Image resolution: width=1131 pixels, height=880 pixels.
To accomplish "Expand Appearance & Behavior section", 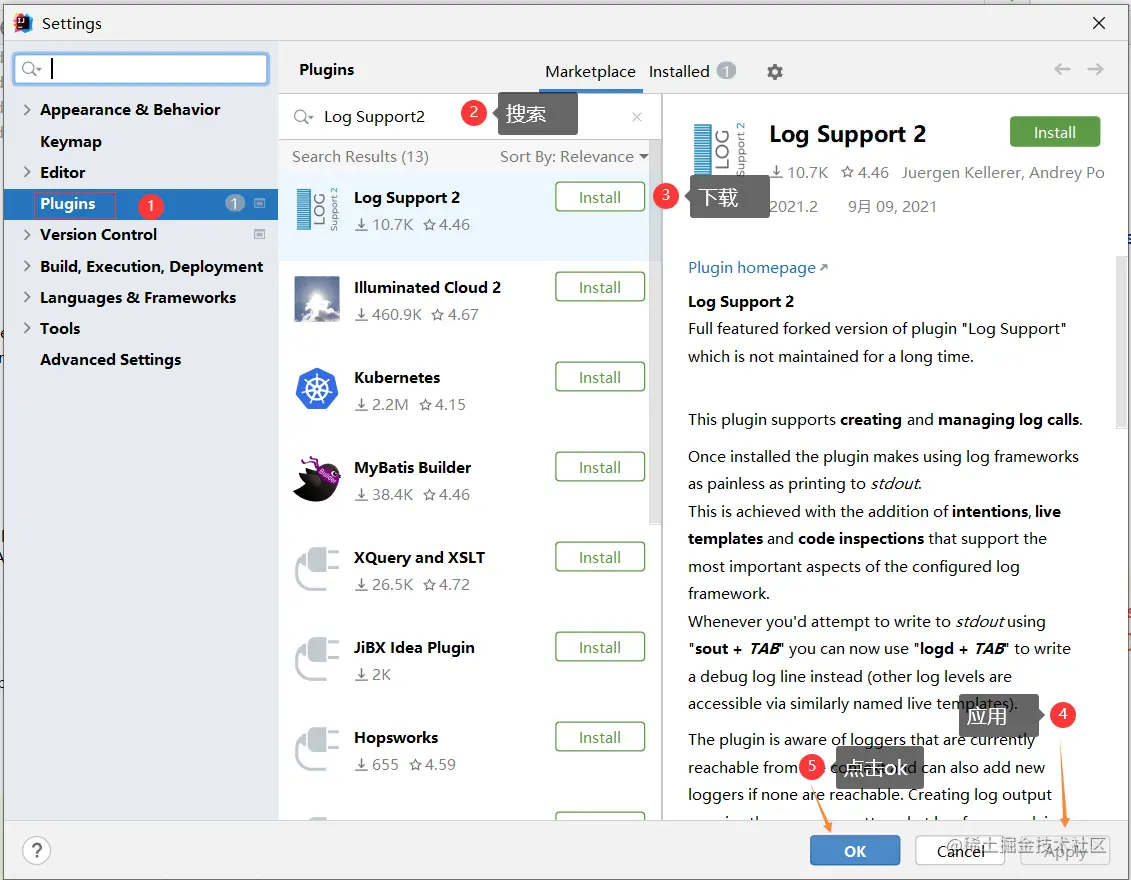I will pos(27,110).
